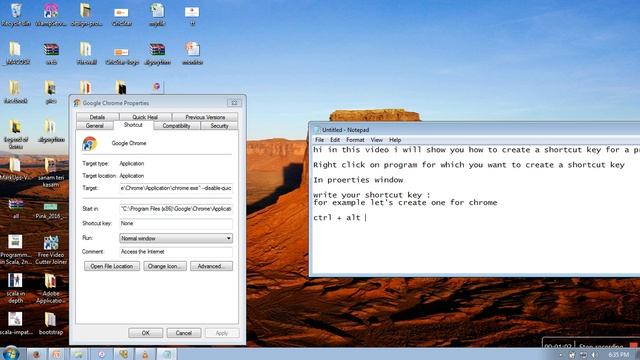Click the Windows Start orb

pyautogui.click(x=11, y=353)
